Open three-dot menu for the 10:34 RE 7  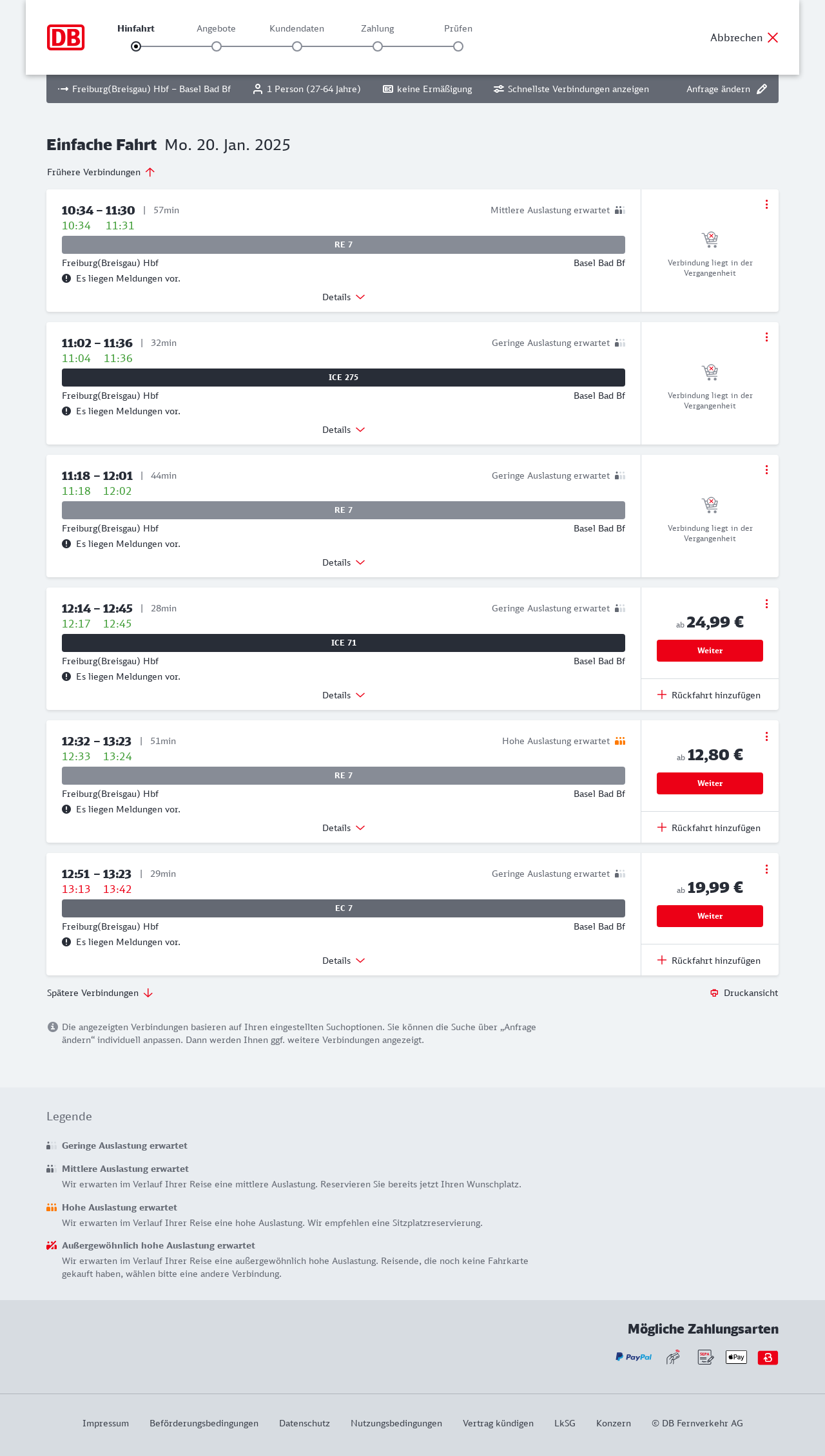[x=766, y=204]
